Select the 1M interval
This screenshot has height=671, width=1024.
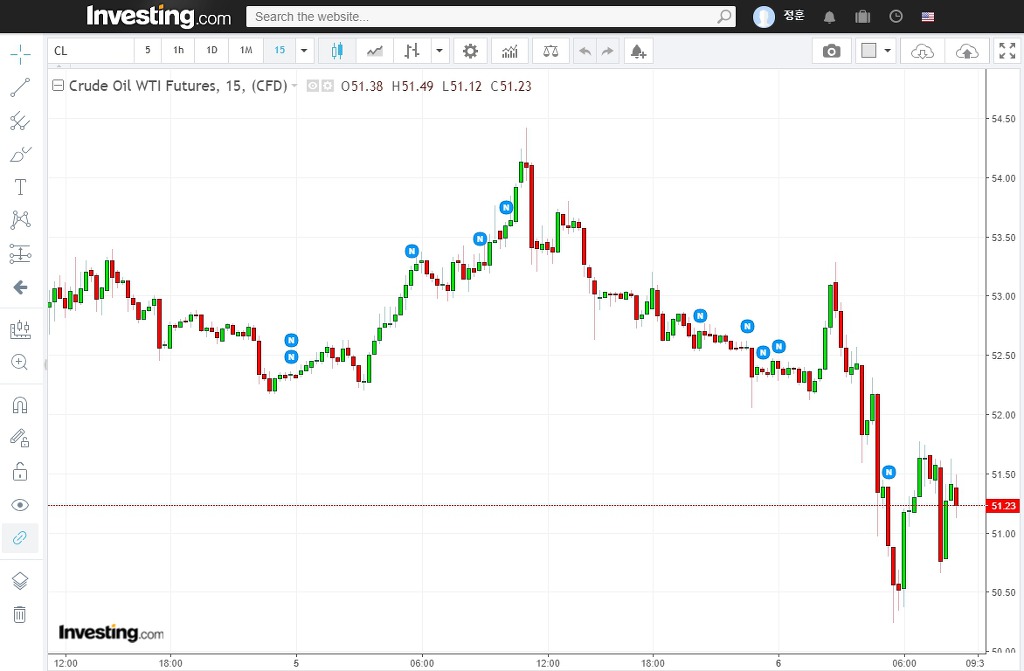tap(246, 50)
